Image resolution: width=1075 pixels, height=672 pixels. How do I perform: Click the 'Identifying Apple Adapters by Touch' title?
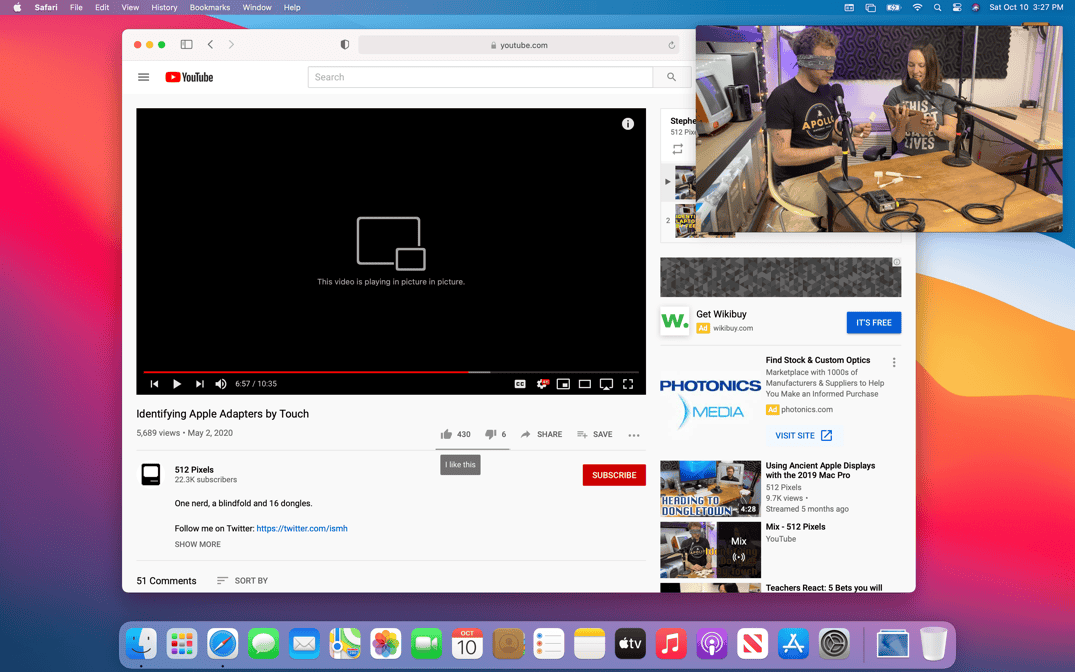[x=222, y=413]
